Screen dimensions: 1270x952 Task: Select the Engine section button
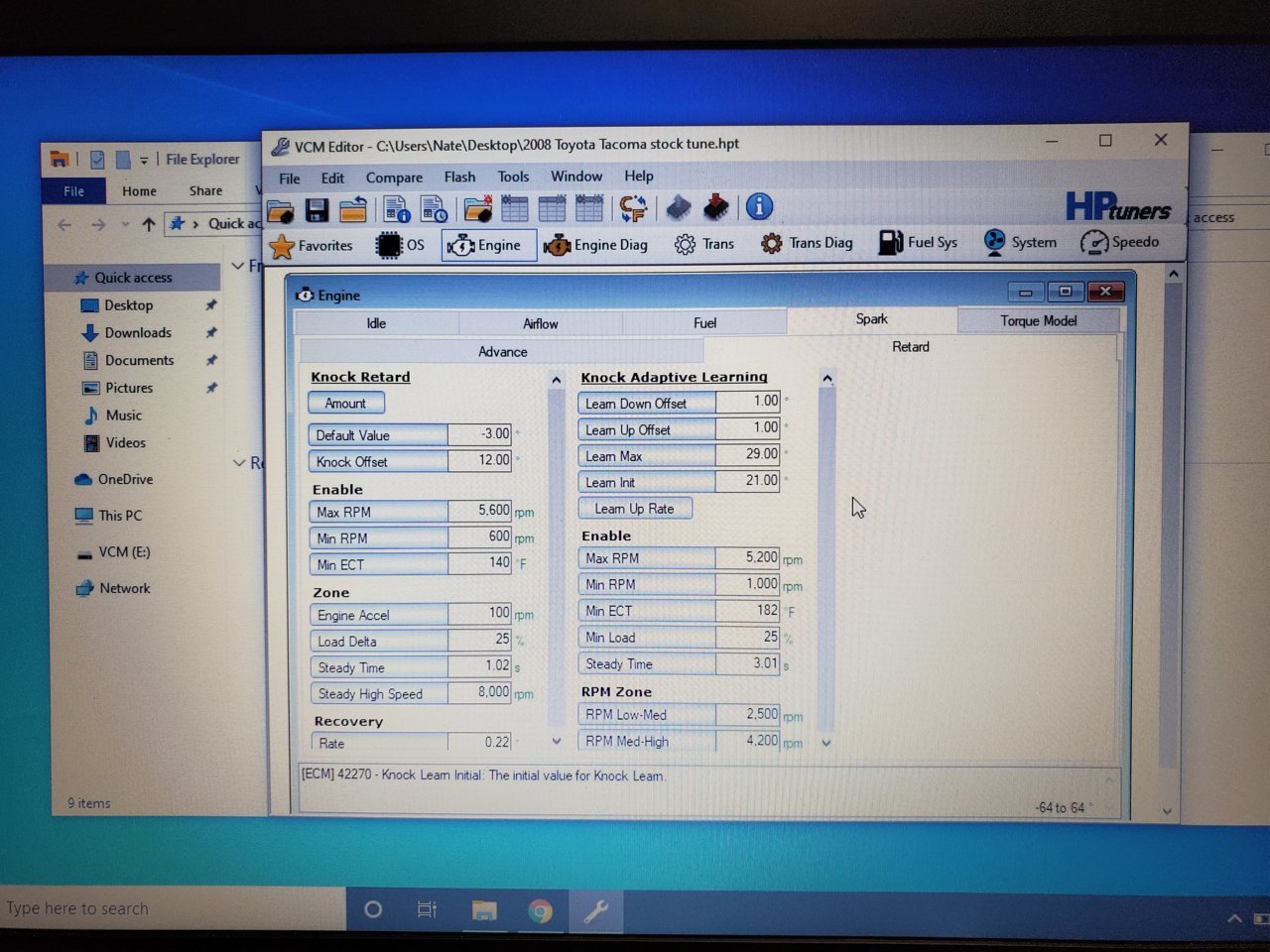pos(488,245)
